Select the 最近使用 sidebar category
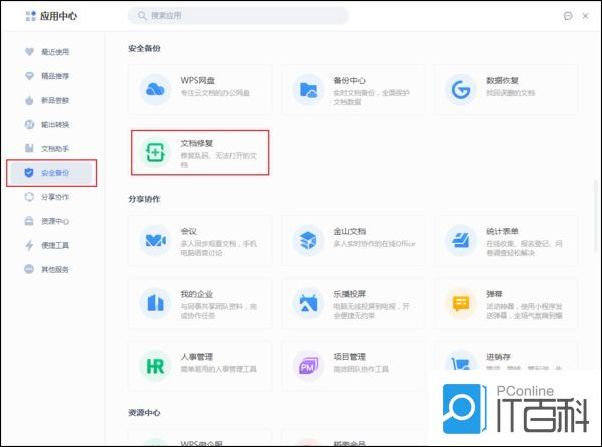 click(x=51, y=52)
